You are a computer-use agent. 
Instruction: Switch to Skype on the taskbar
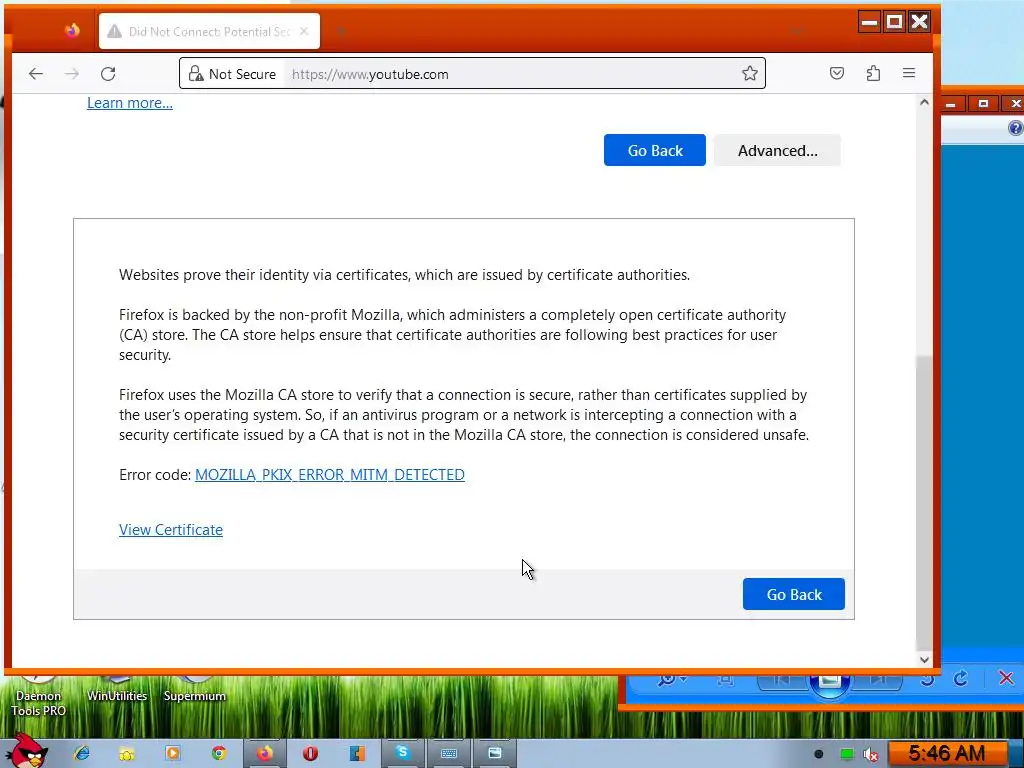coord(402,754)
